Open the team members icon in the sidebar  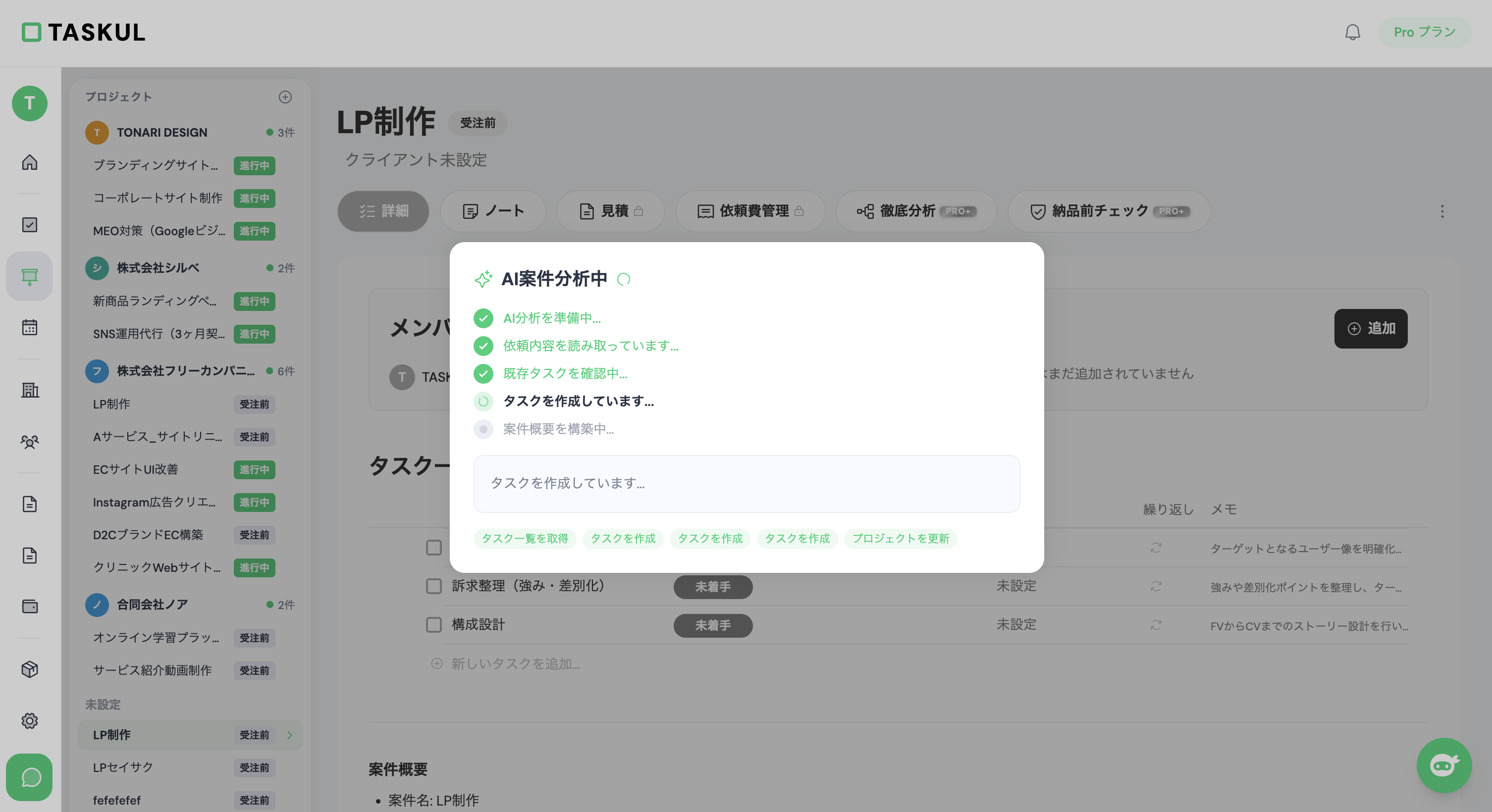tap(29, 442)
